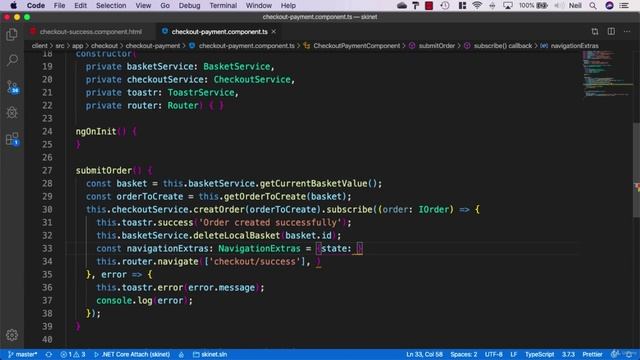This screenshot has width=640, height=360.
Task: Open Spotlight search in macOS menu bar
Action: pos(593,5)
